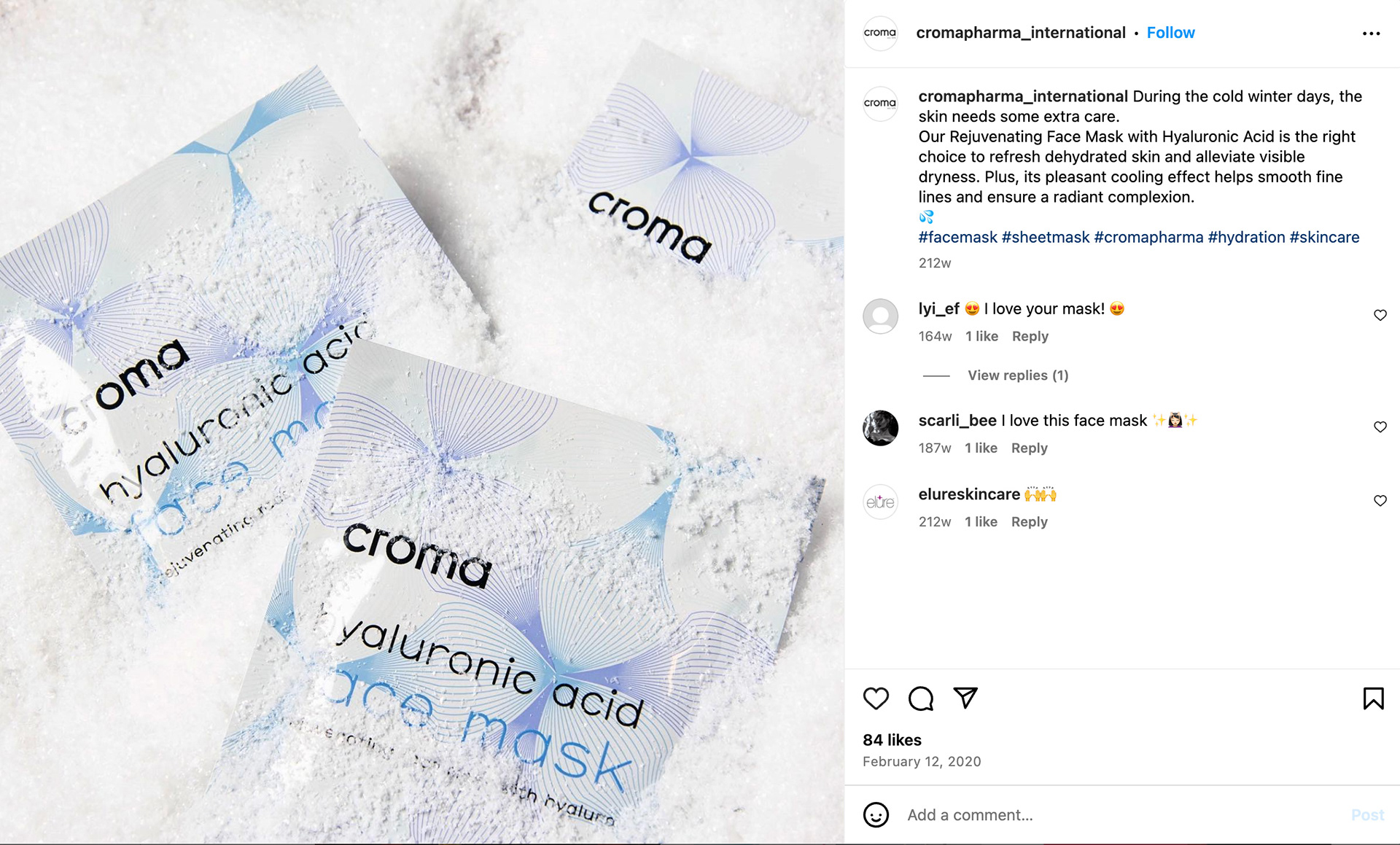Share the post via paper plane icon
The width and height of the screenshot is (1400, 845).
click(x=965, y=698)
